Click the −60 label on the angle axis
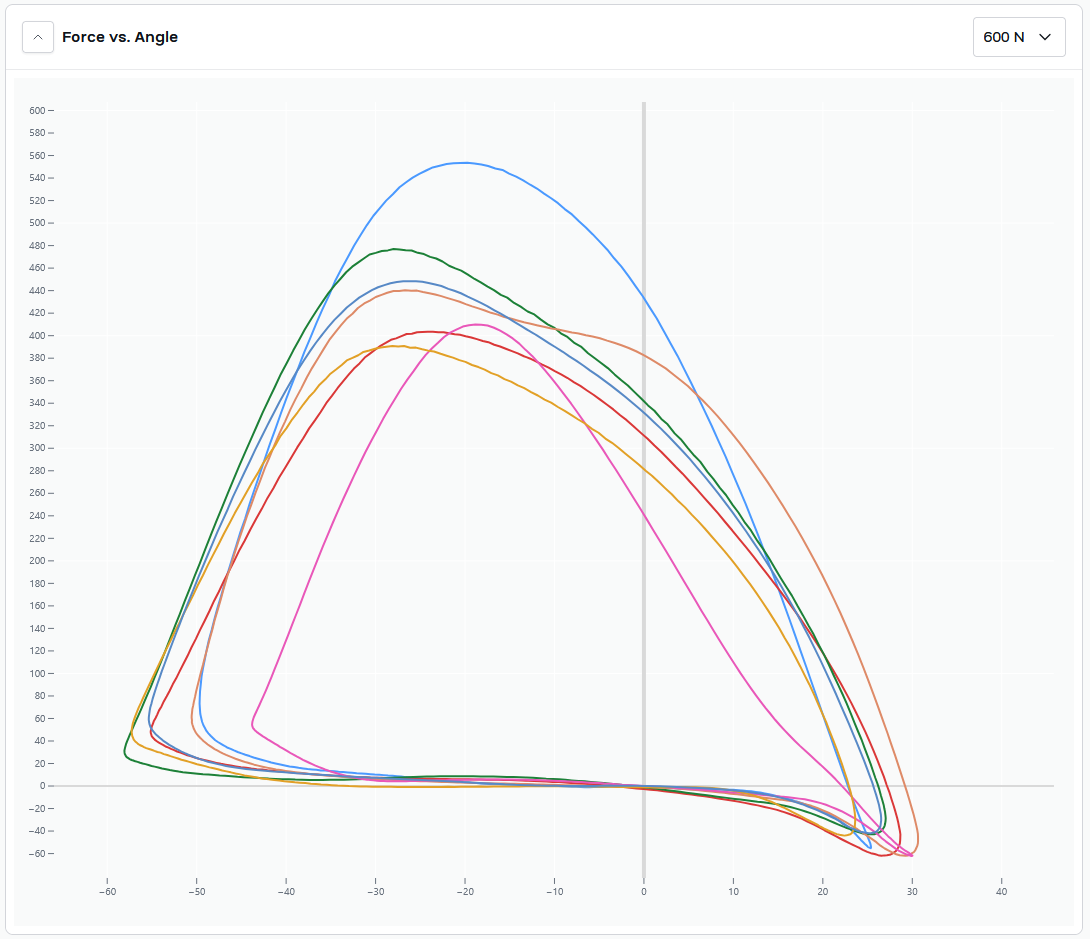Screen dimensions: 1090x939 click(x=106, y=892)
